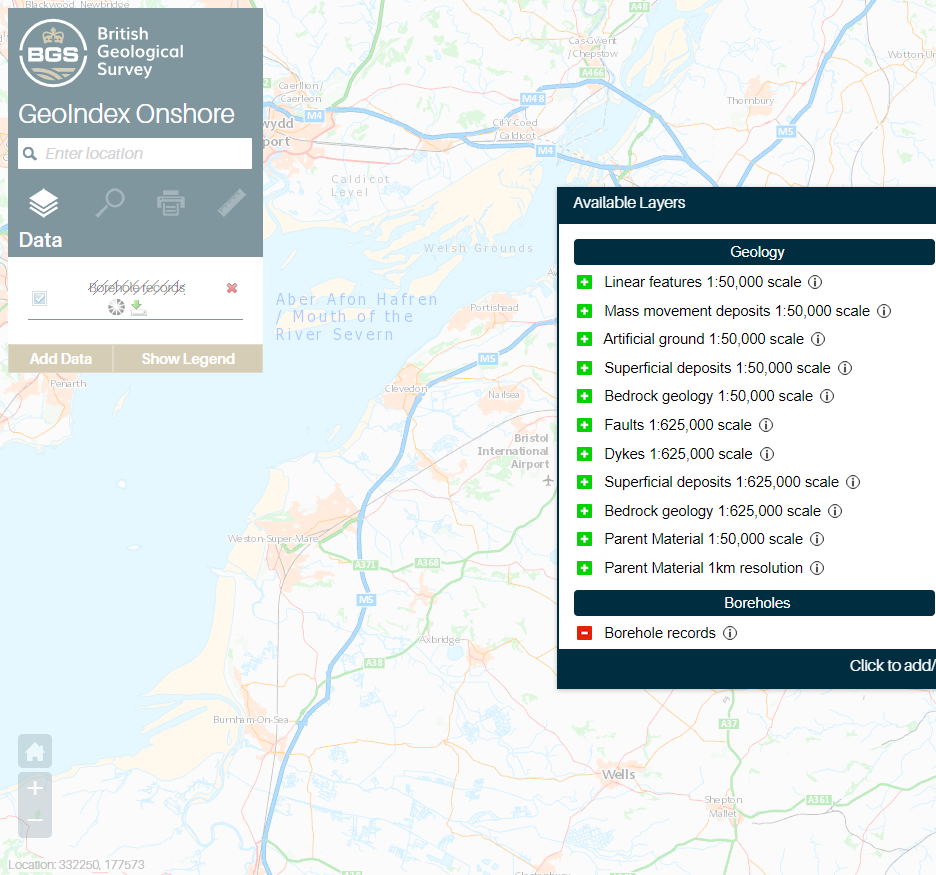Open the Data layers stack icon
The width and height of the screenshot is (936, 875).
click(44, 204)
